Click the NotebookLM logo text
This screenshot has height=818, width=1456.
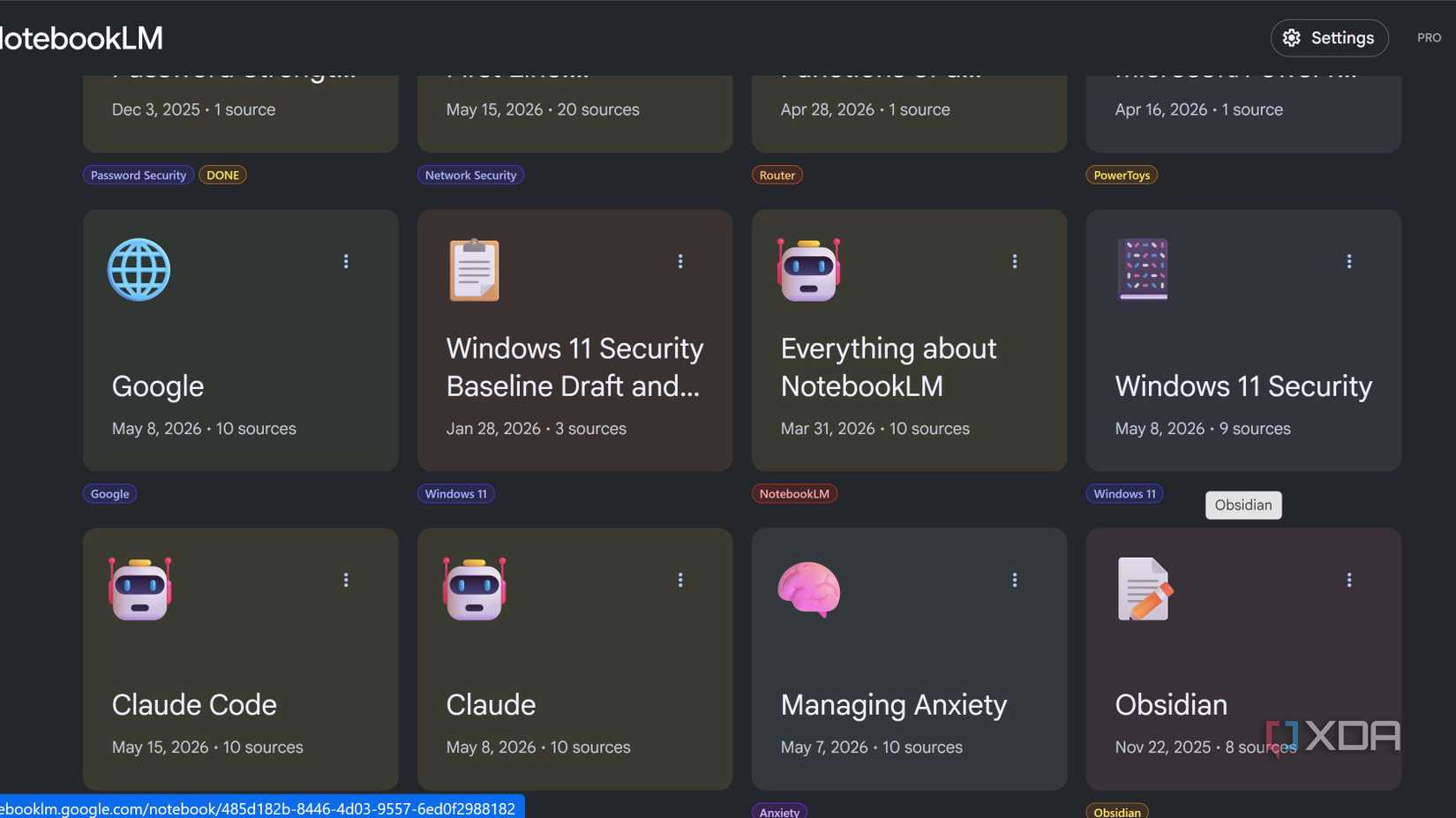click(81, 38)
